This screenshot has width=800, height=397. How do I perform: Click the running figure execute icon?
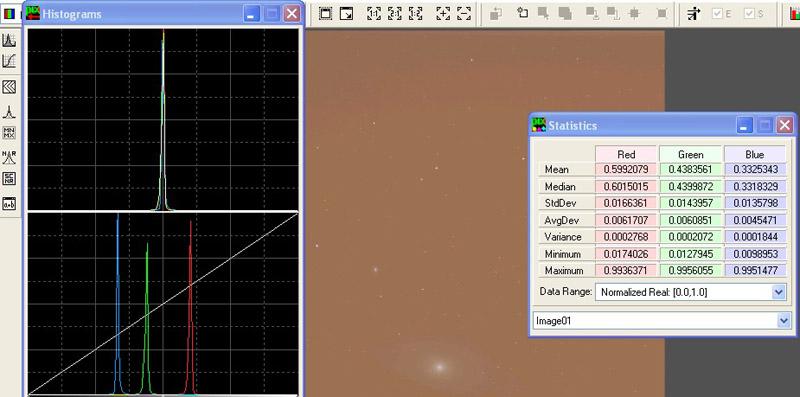693,14
